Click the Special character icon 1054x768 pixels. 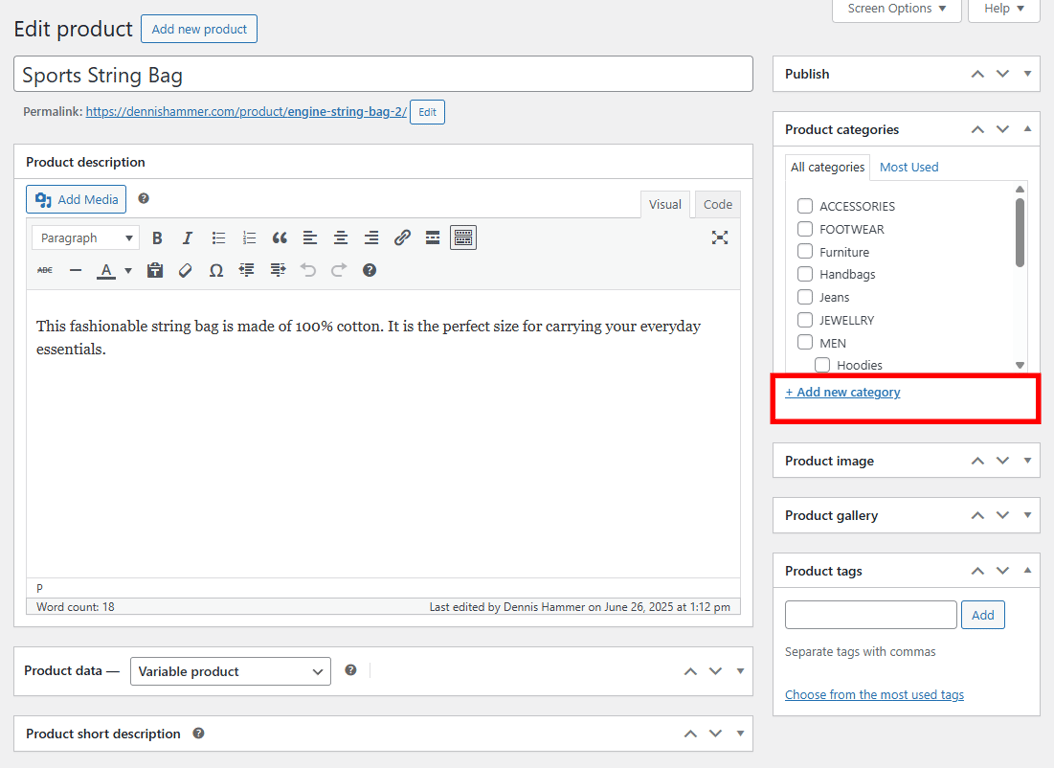pyautogui.click(x=216, y=270)
